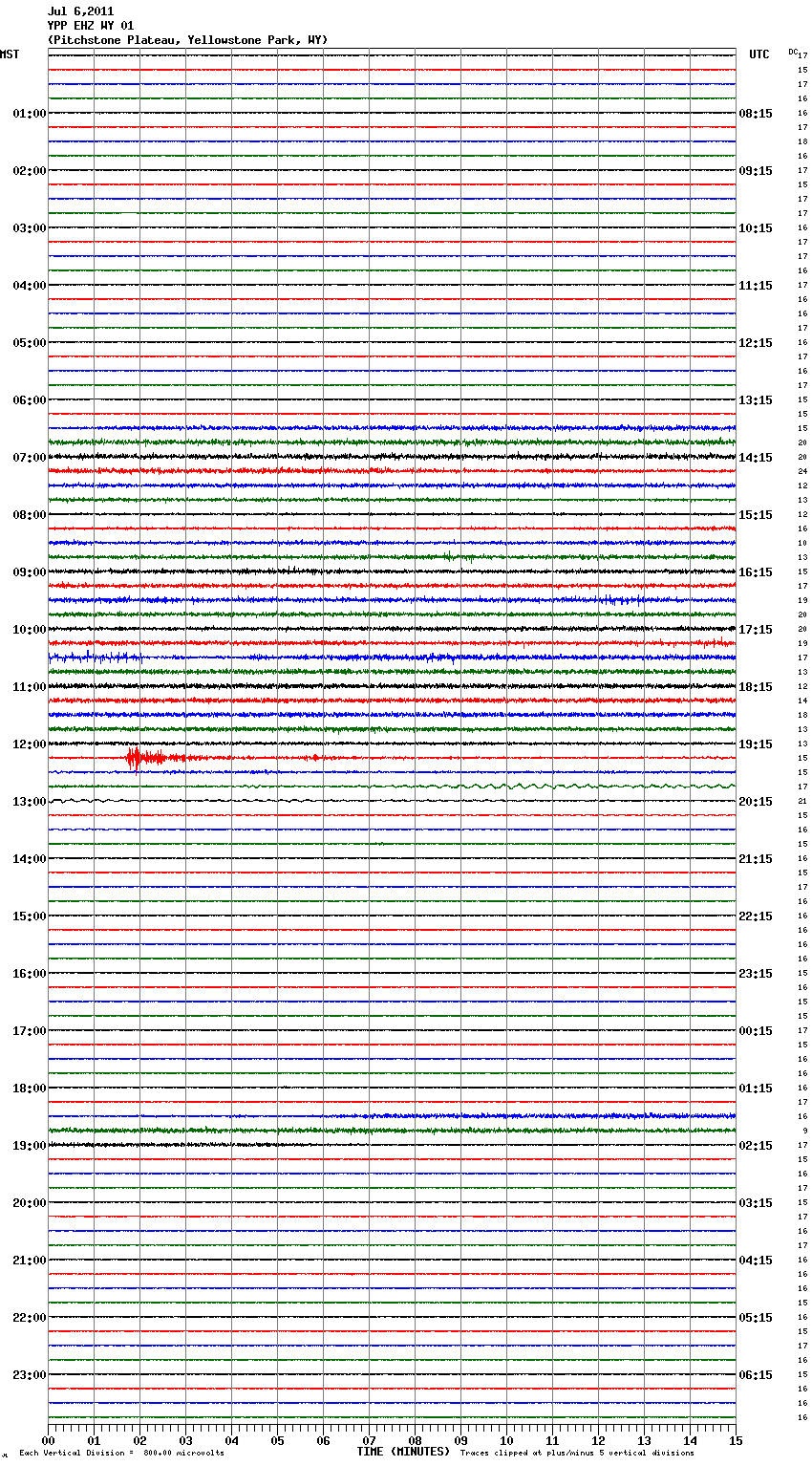Select the 22:00 MST hour label
This screenshot has height=1466, width=812.
coord(30,1318)
